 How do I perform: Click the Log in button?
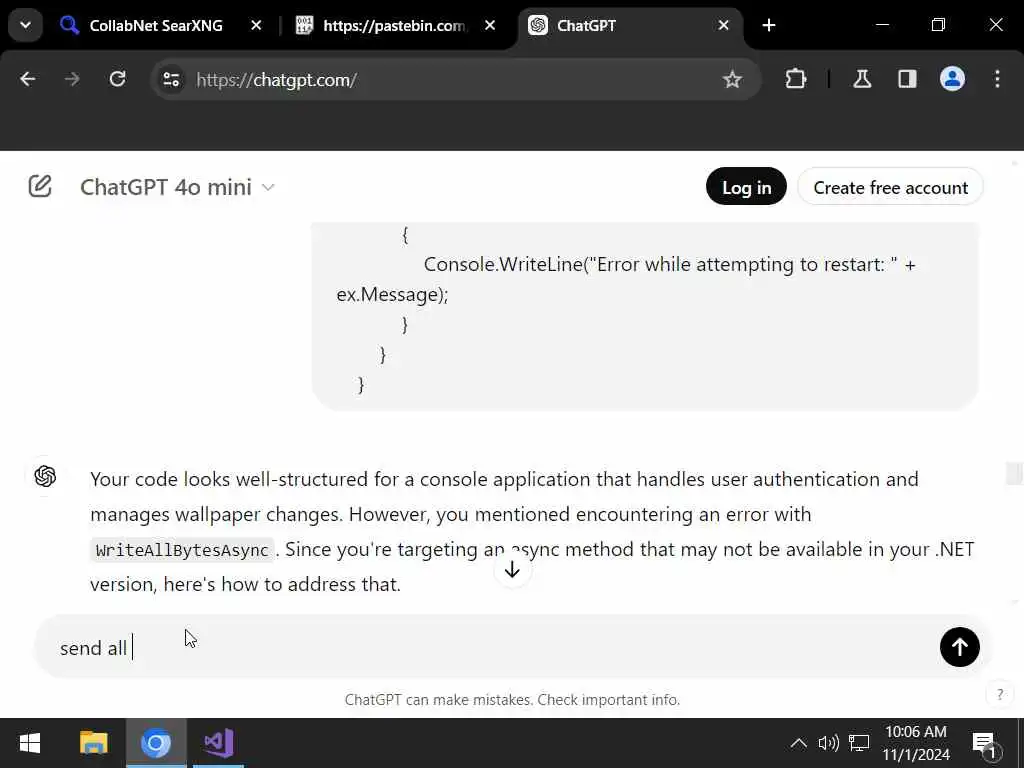pos(746,187)
